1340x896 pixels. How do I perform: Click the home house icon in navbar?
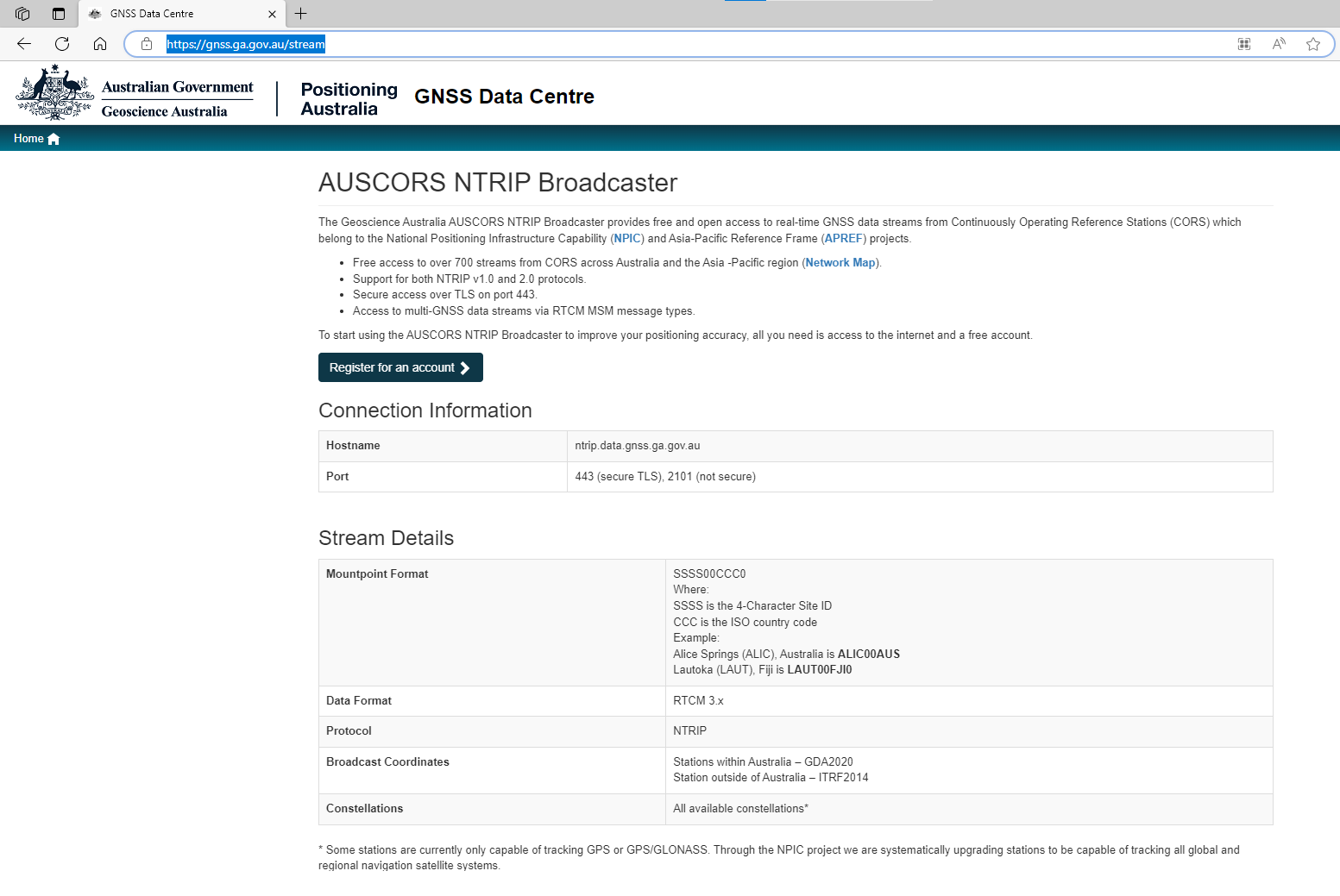click(x=53, y=139)
